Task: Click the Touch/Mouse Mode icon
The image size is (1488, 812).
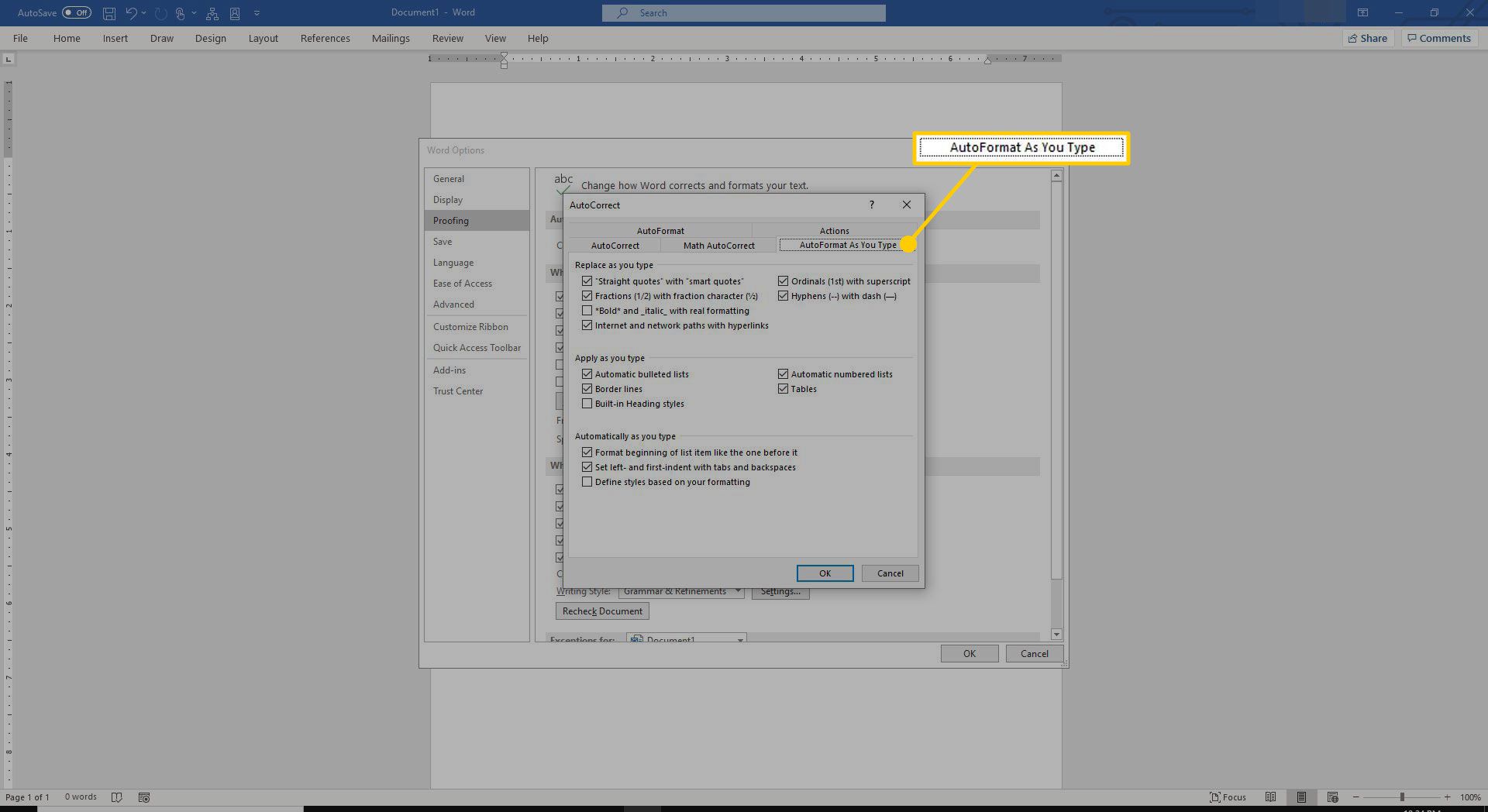Action: click(180, 13)
